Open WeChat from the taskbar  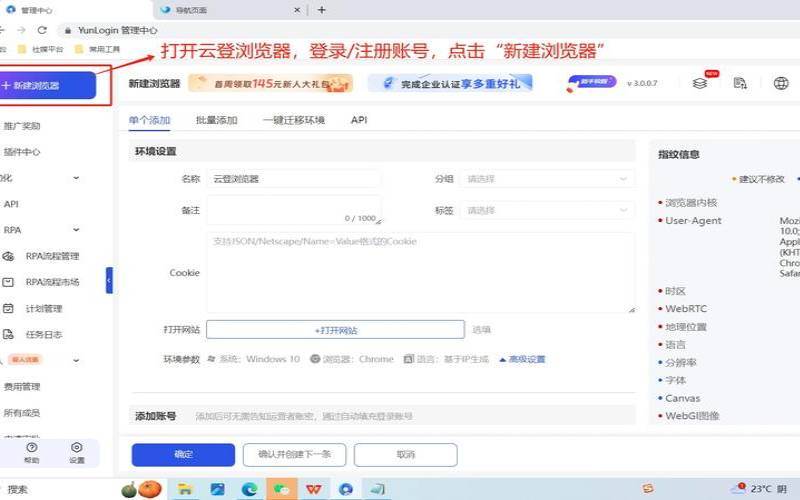[x=281, y=489]
